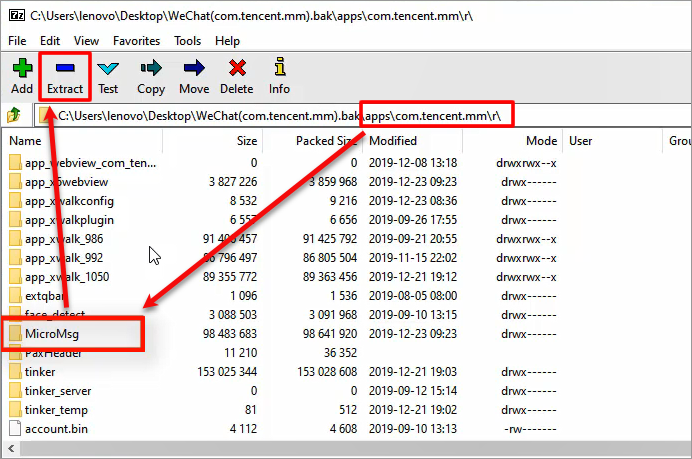Select the account.bin file
This screenshot has width=692, height=459.
pos(56,429)
